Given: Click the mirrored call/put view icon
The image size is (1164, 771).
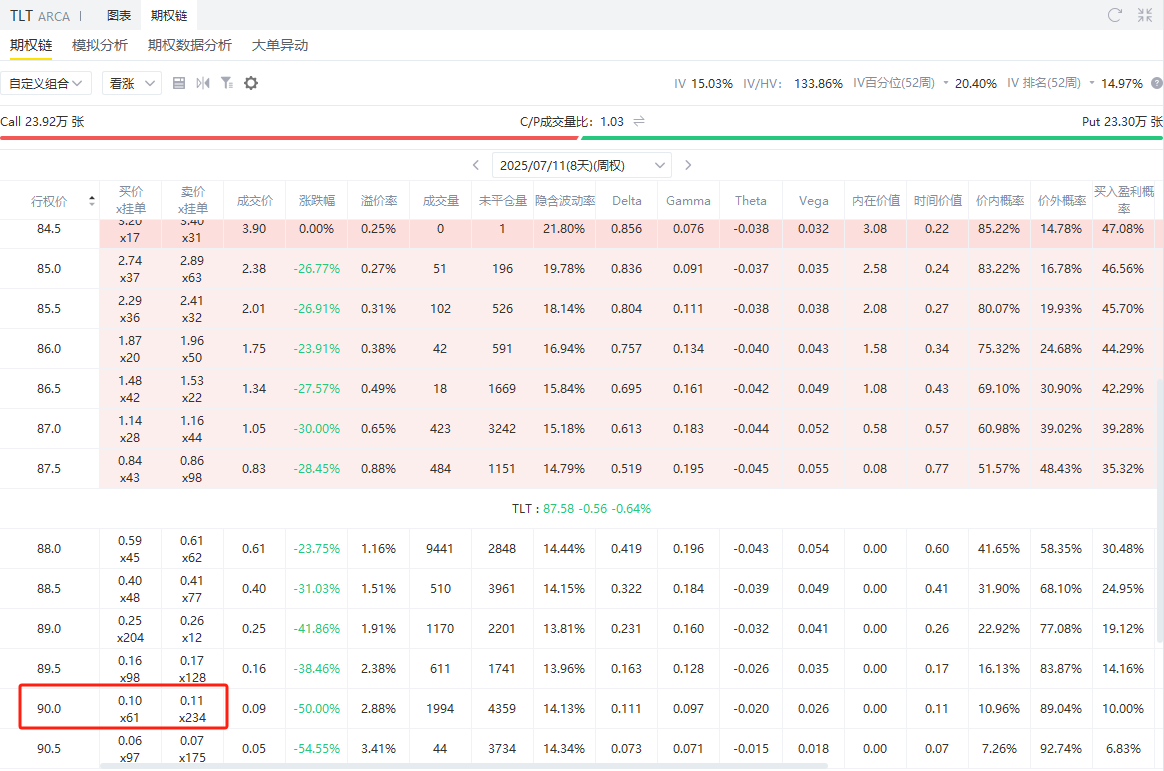Looking at the screenshot, I should click(203, 83).
